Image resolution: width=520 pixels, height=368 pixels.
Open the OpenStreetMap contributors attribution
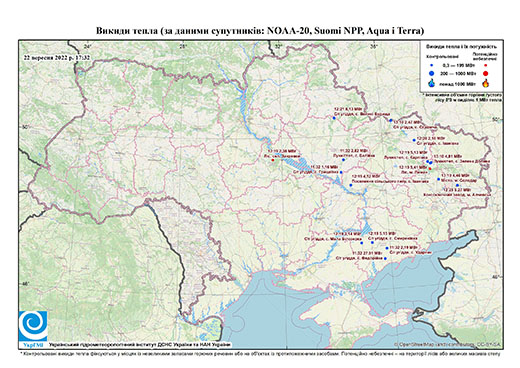pyautogui.click(x=448, y=344)
